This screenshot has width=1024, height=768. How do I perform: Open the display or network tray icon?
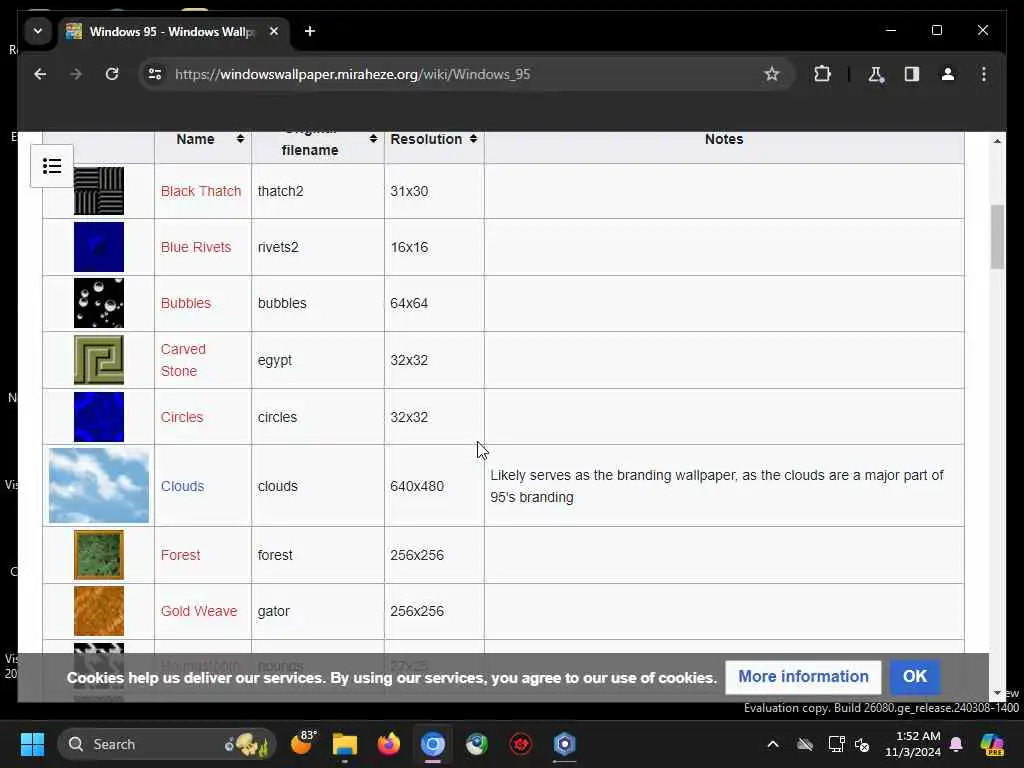coord(837,744)
